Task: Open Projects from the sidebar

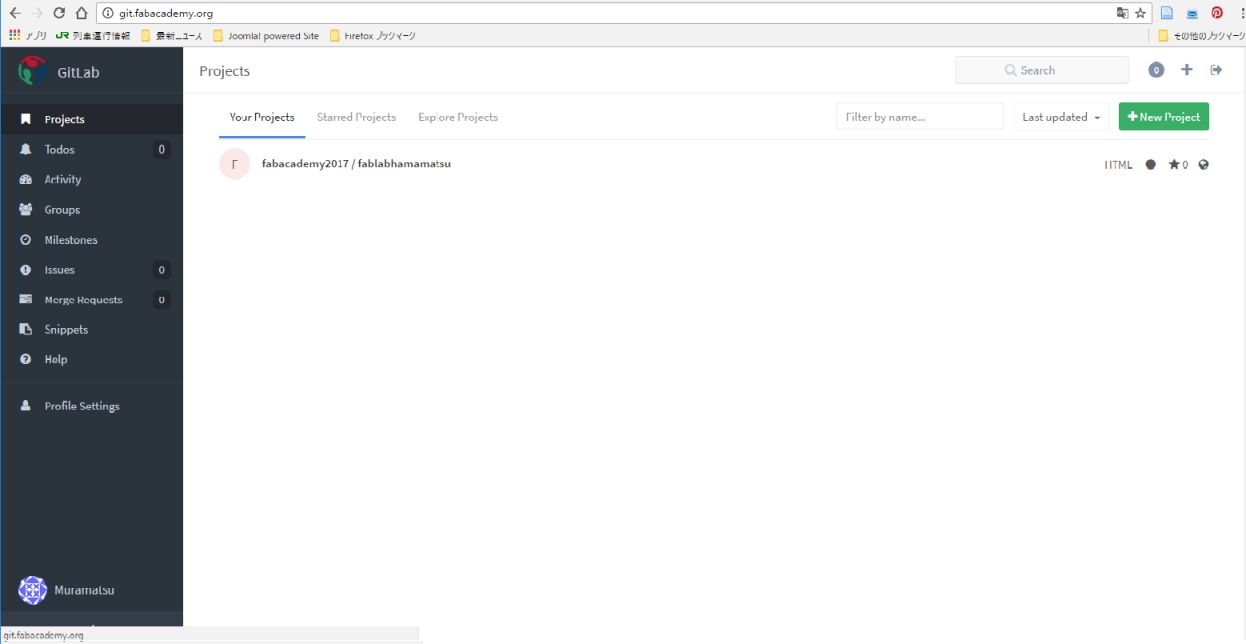Action: point(91,119)
